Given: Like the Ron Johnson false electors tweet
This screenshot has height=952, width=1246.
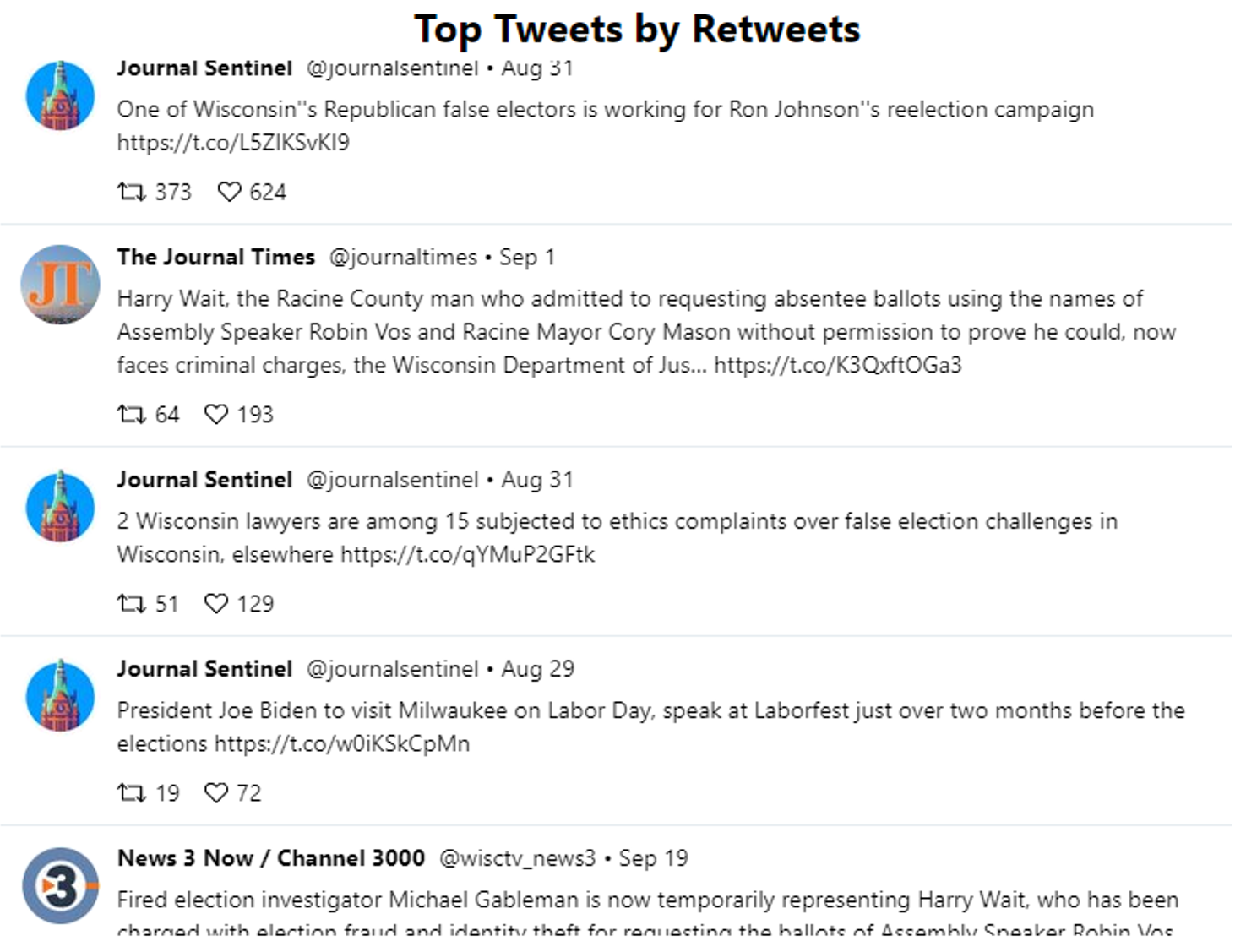Looking at the screenshot, I should [x=229, y=193].
